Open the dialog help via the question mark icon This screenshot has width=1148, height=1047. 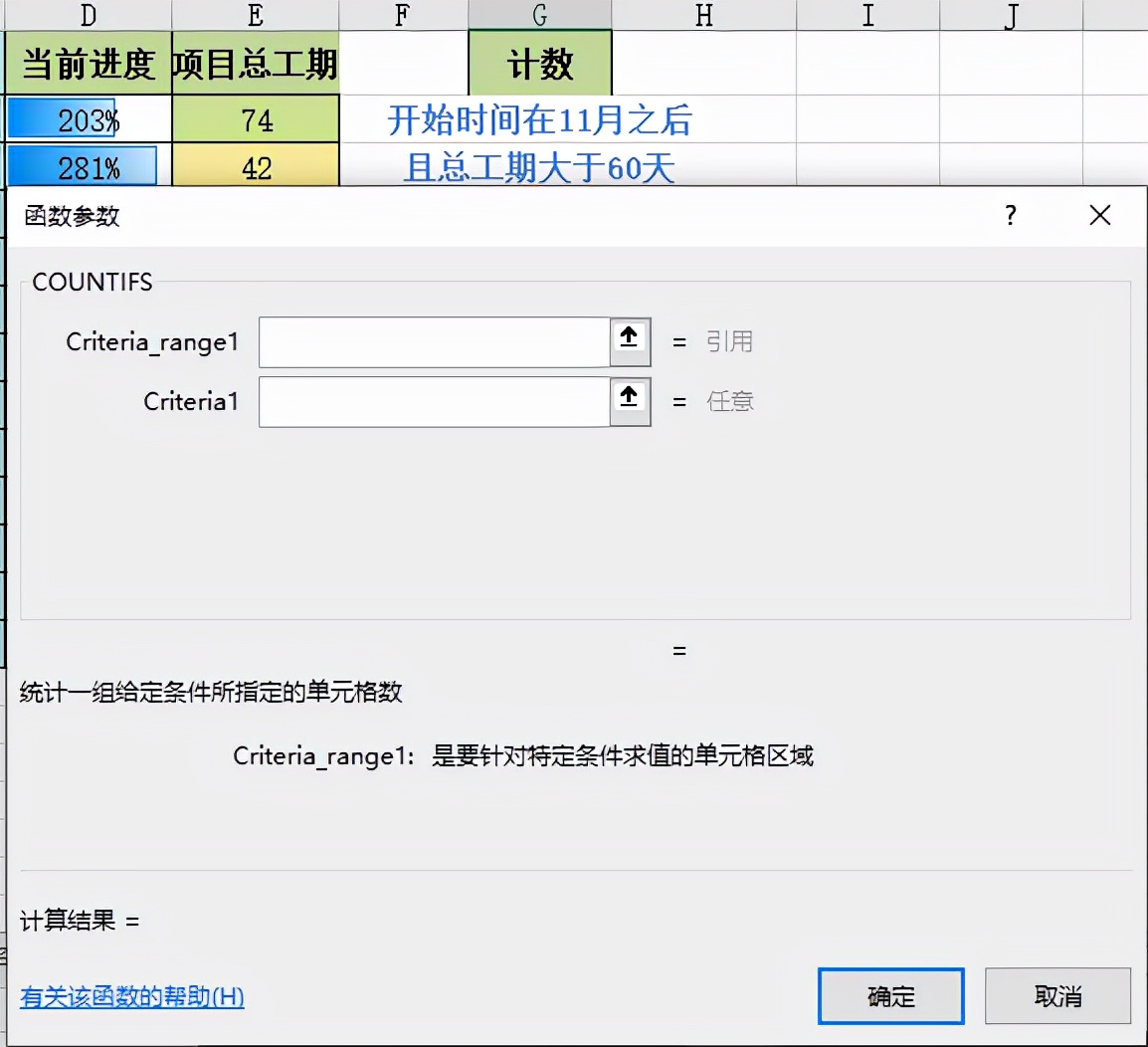(x=1010, y=215)
